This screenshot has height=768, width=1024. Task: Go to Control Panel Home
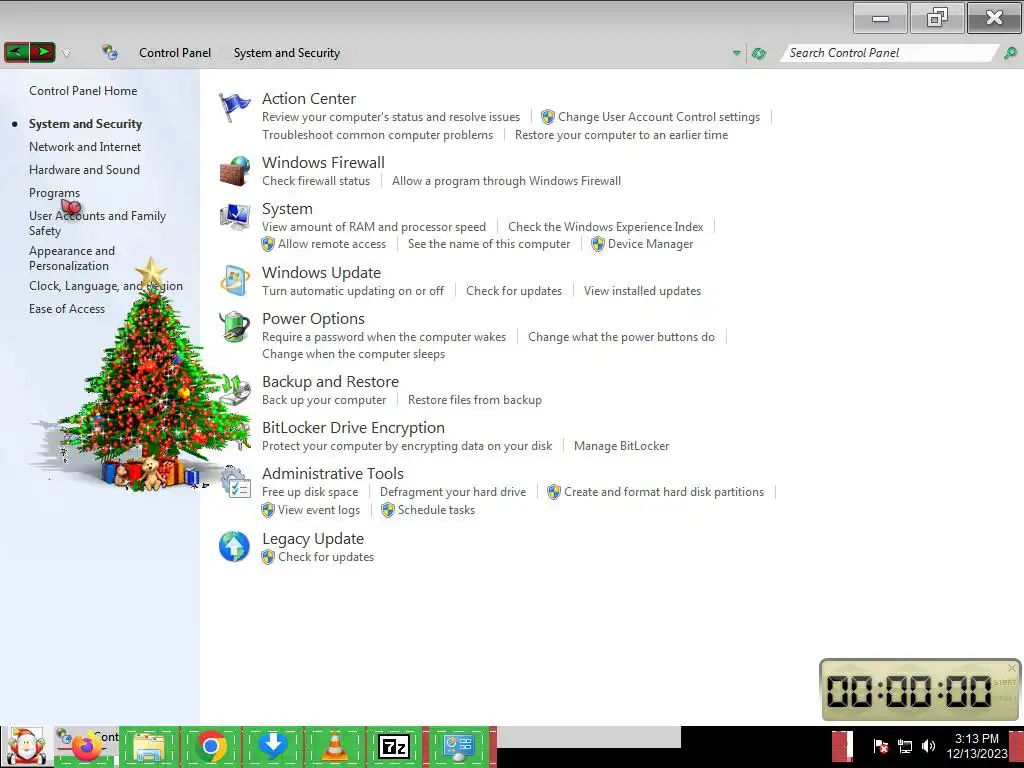coord(83,91)
